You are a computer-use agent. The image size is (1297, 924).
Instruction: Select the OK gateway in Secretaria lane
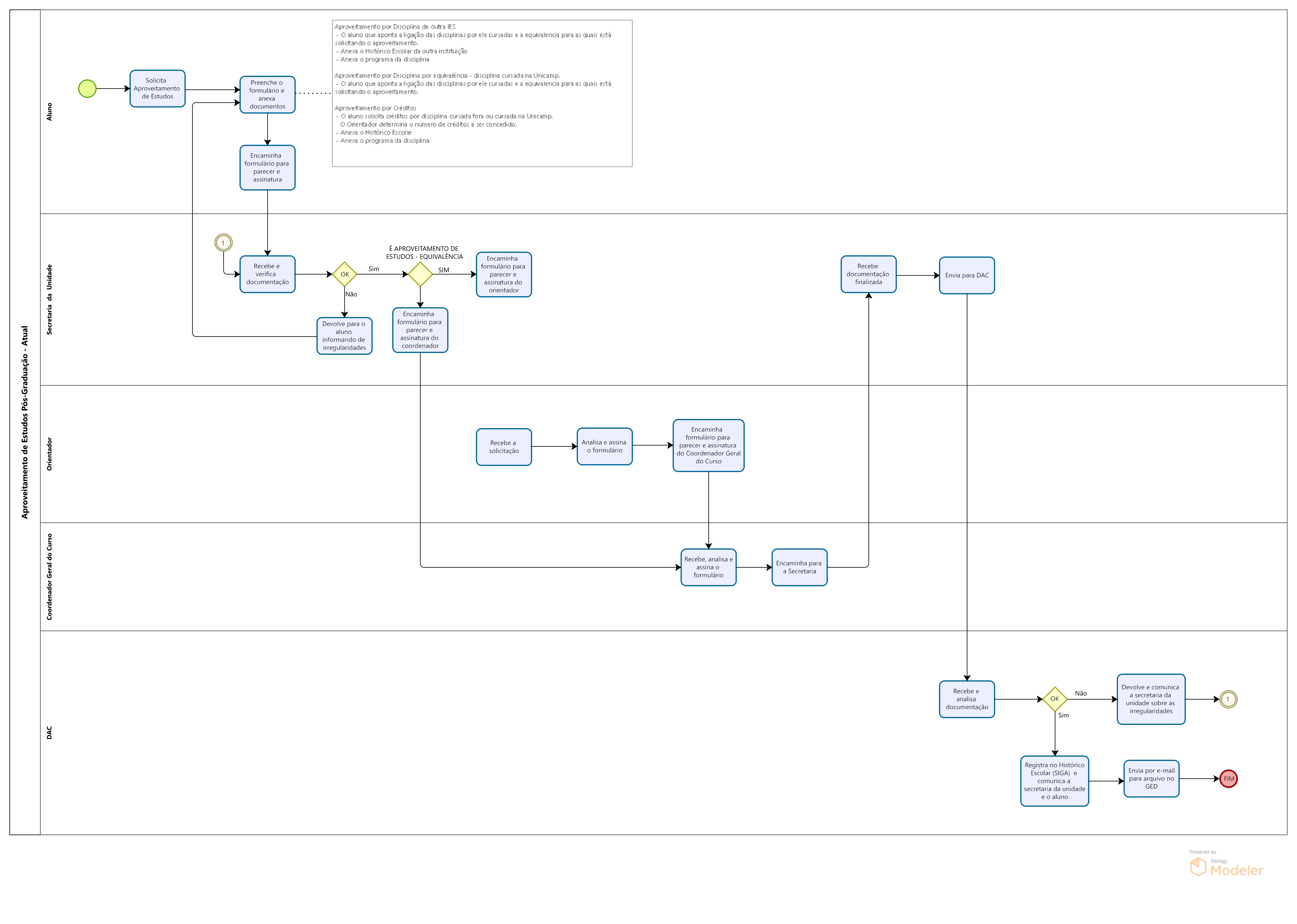tap(344, 274)
